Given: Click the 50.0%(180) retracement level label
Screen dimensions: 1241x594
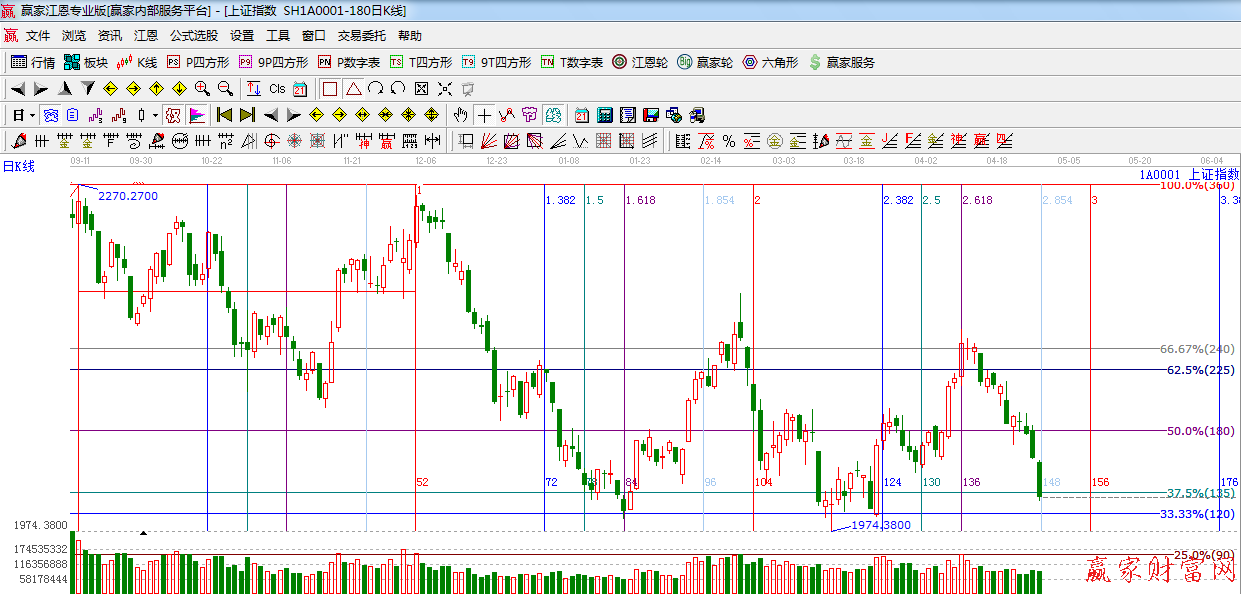Looking at the screenshot, I should coord(1200,431).
